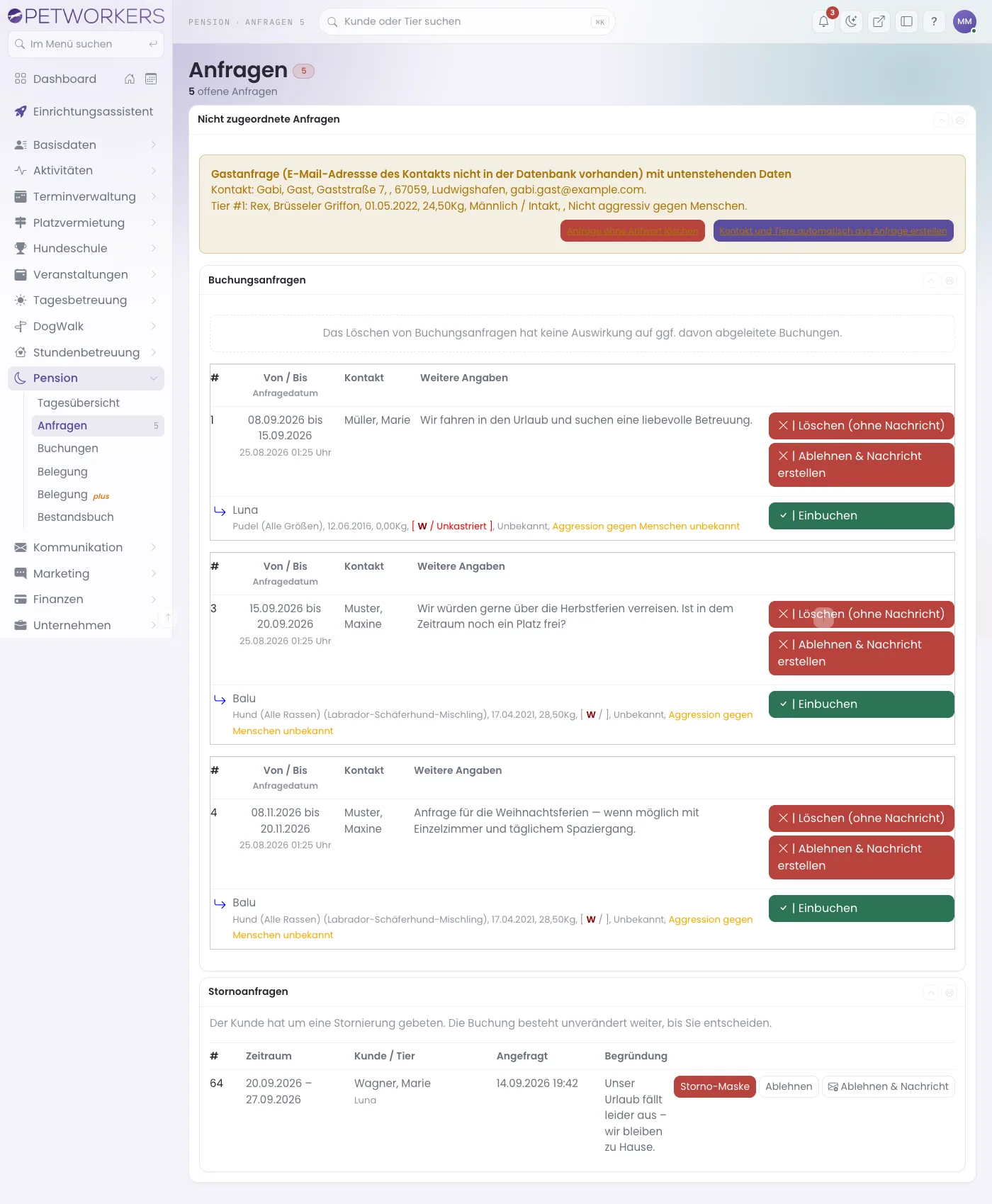Toggle the sidebar layout icon in header

click(x=906, y=21)
